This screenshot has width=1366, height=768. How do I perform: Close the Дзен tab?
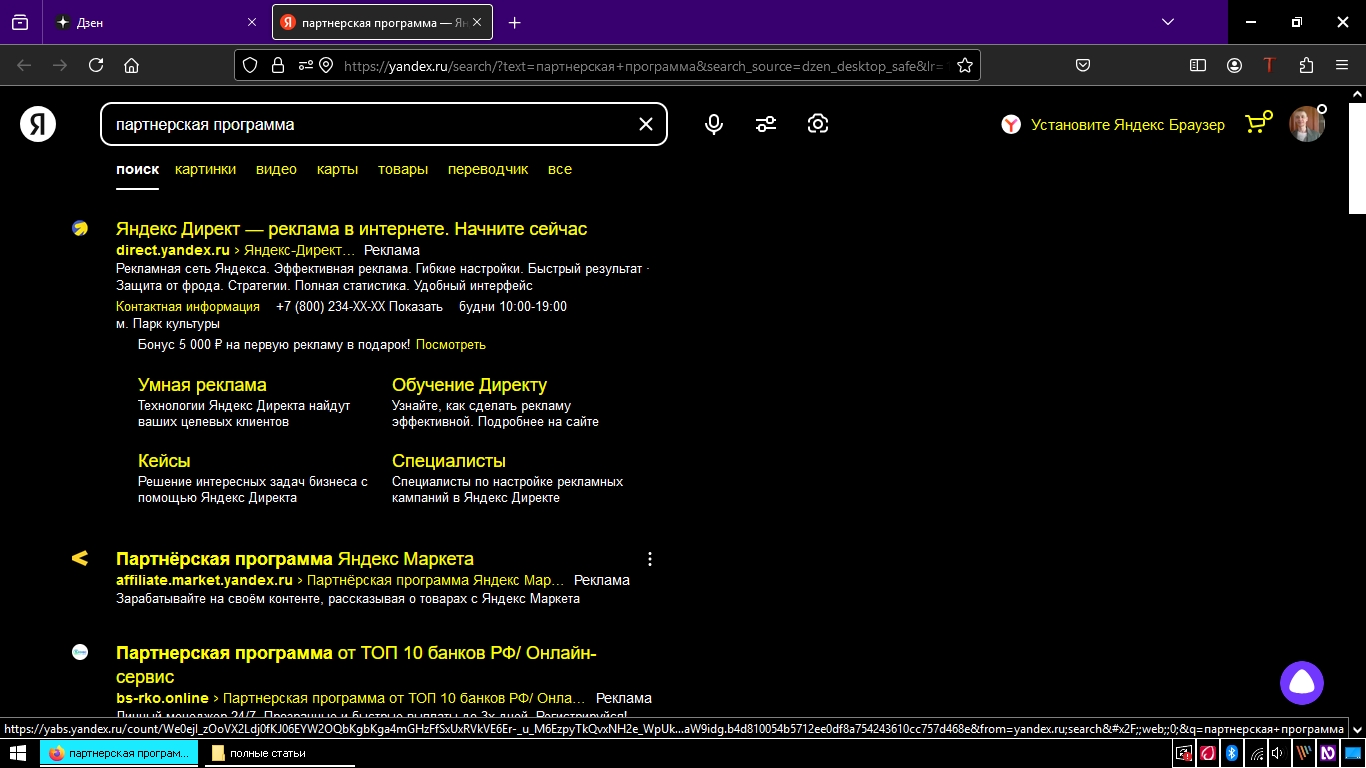tap(251, 22)
